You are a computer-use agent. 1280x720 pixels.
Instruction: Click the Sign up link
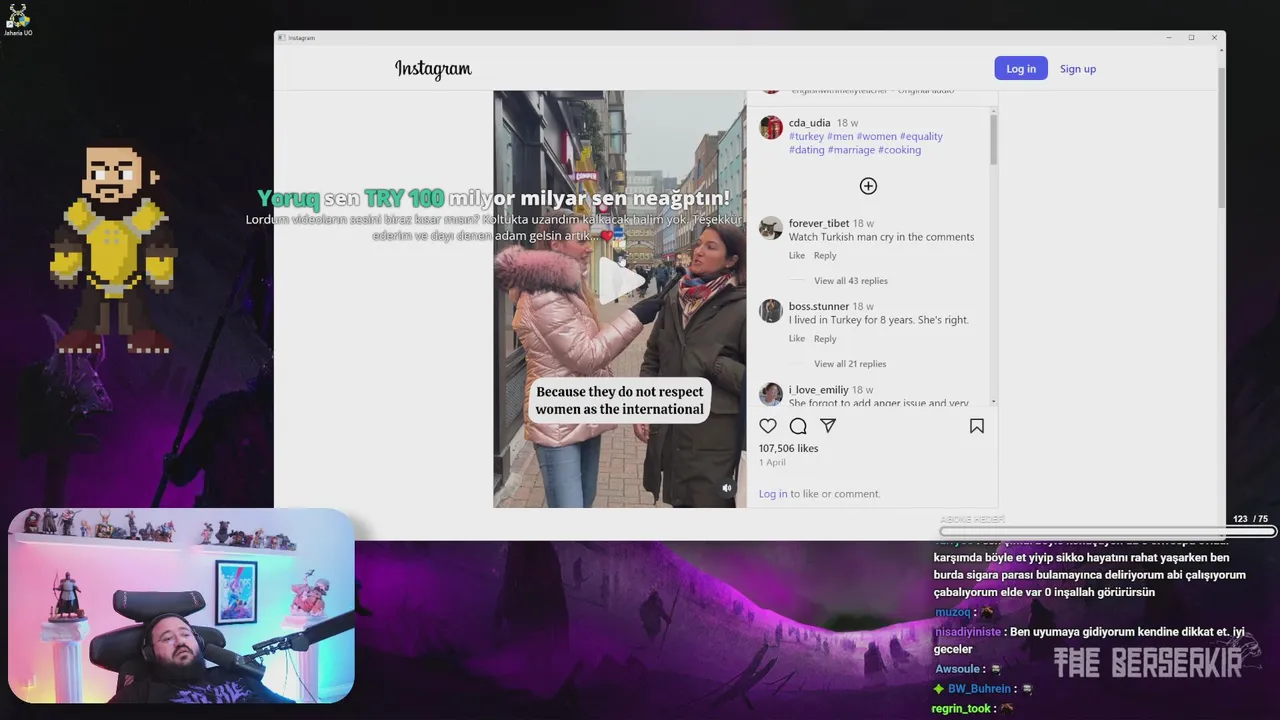click(1078, 69)
